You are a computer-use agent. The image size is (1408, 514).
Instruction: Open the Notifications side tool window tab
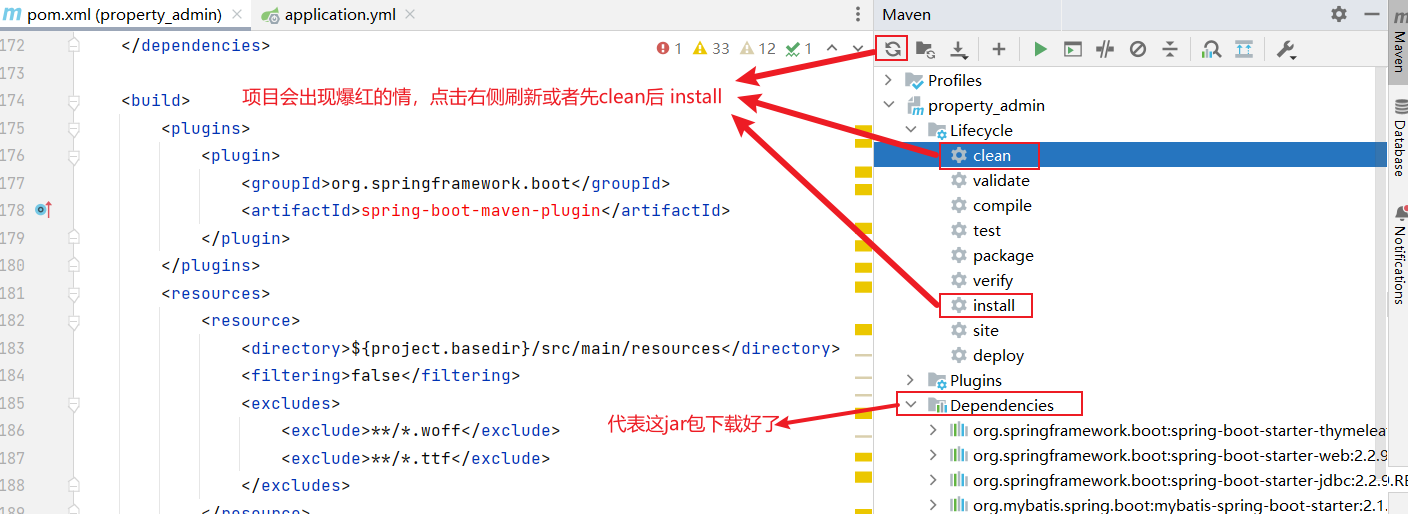(1399, 253)
